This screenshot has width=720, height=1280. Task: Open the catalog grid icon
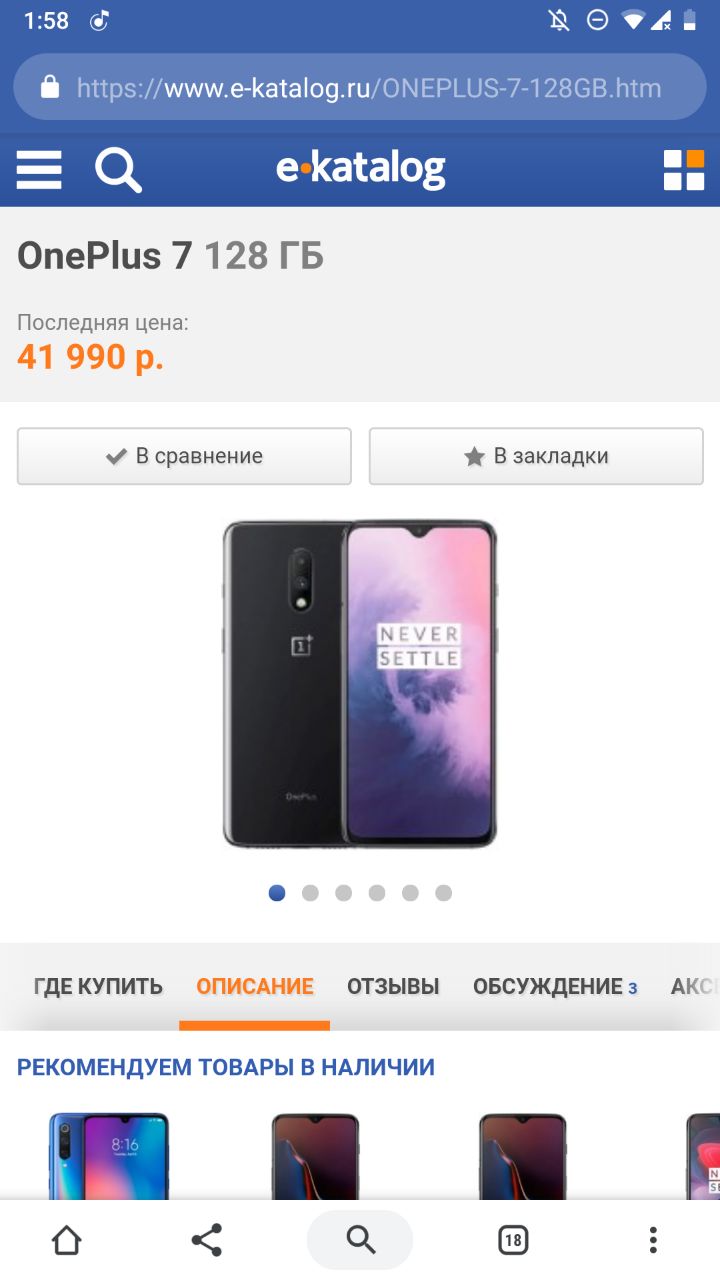click(x=684, y=170)
